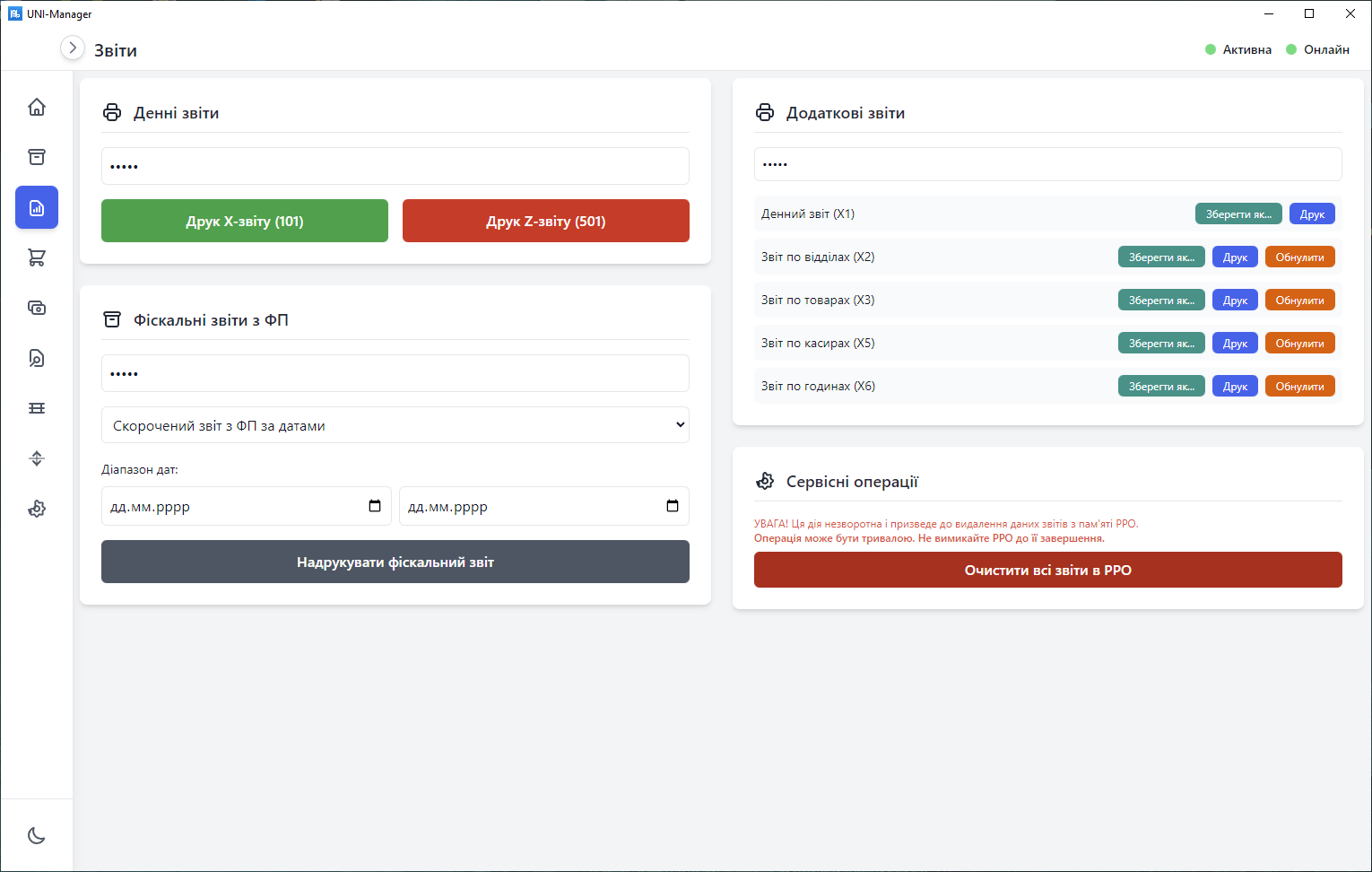This screenshot has height=872, width=1372.
Task: Maximize the UNI-Manager window
Action: pos(1309,13)
